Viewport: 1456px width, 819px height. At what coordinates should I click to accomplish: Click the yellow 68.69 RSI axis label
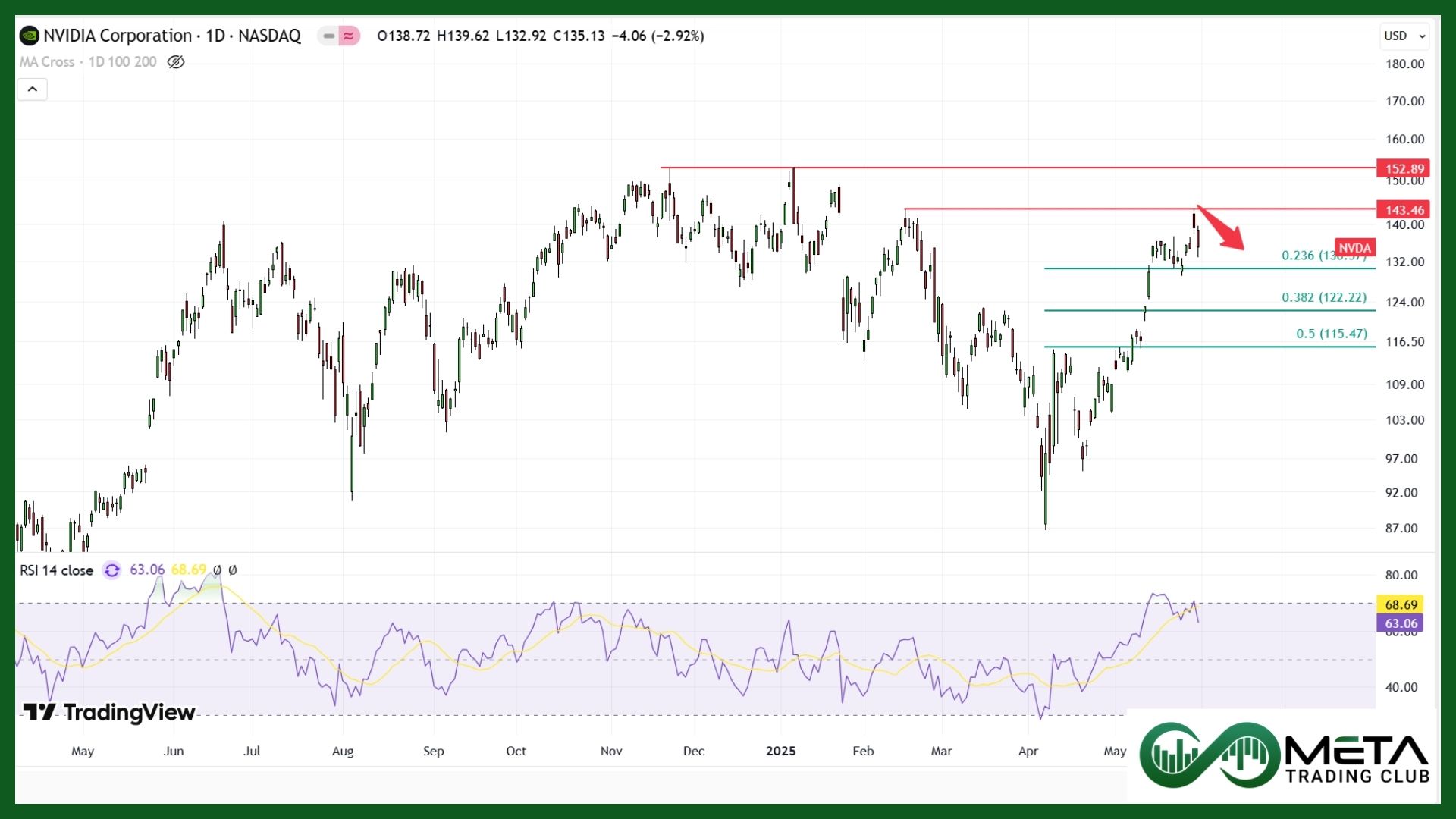point(1401,604)
